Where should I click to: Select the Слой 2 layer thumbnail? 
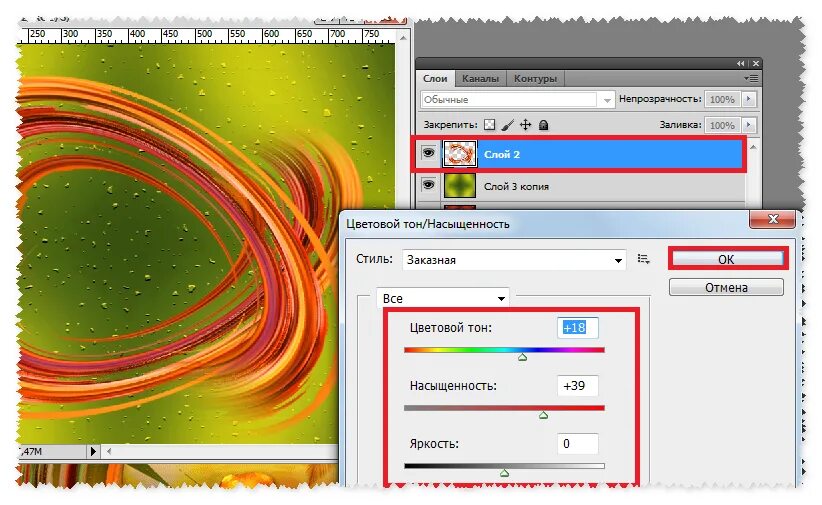tap(460, 154)
